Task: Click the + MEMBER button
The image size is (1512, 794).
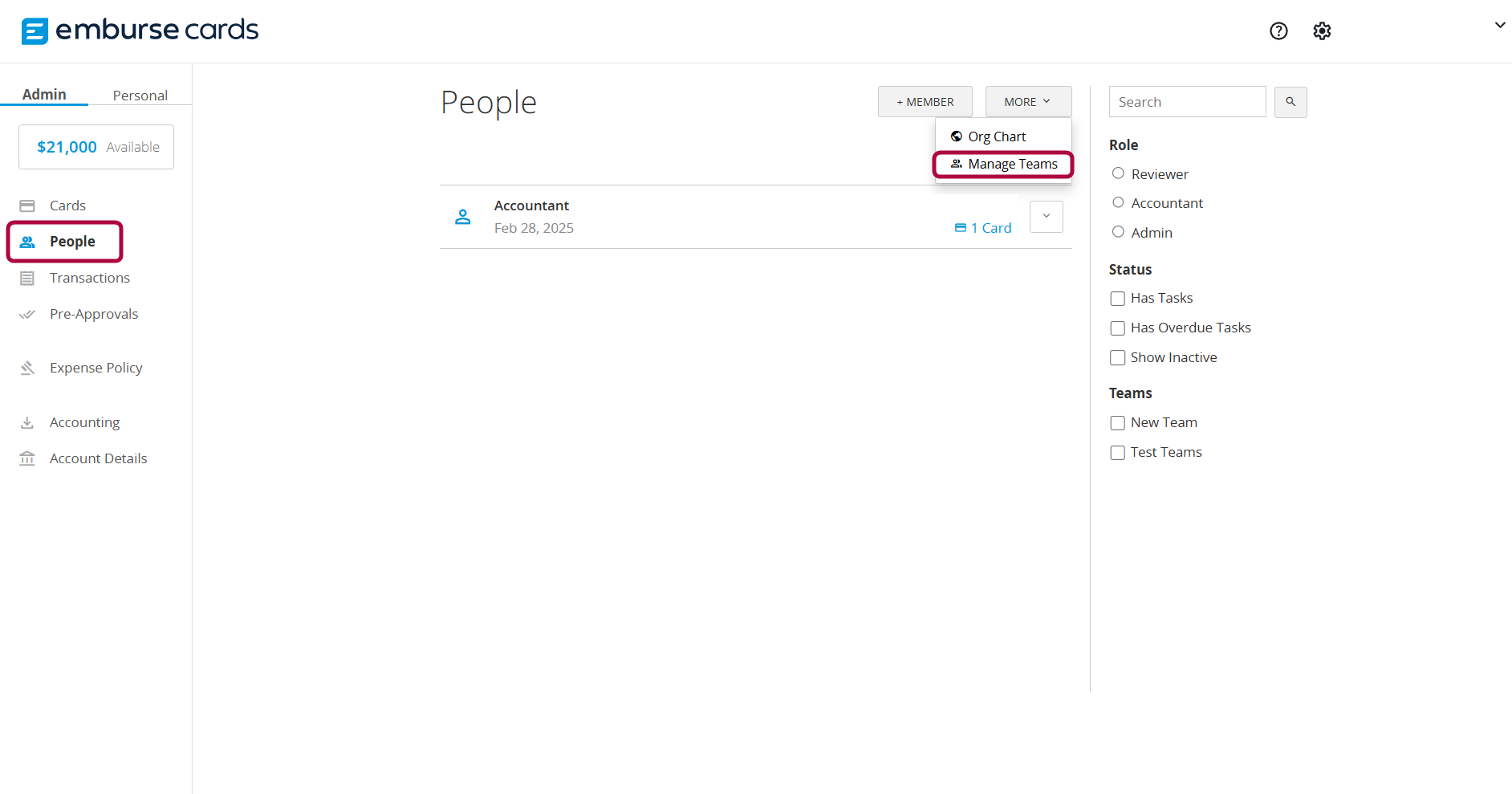Action: (x=925, y=102)
